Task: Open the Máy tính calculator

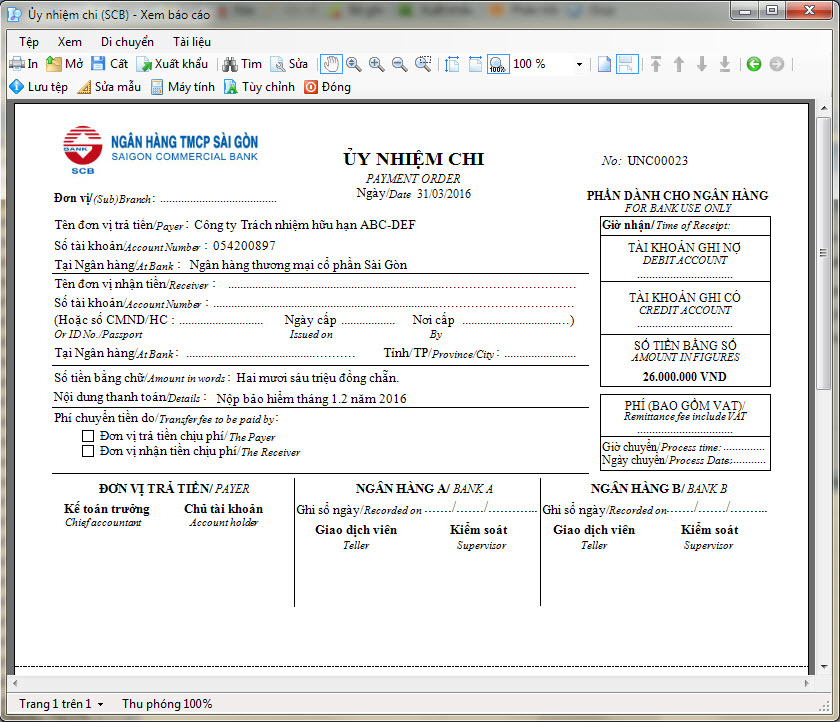Action: pos(183,87)
